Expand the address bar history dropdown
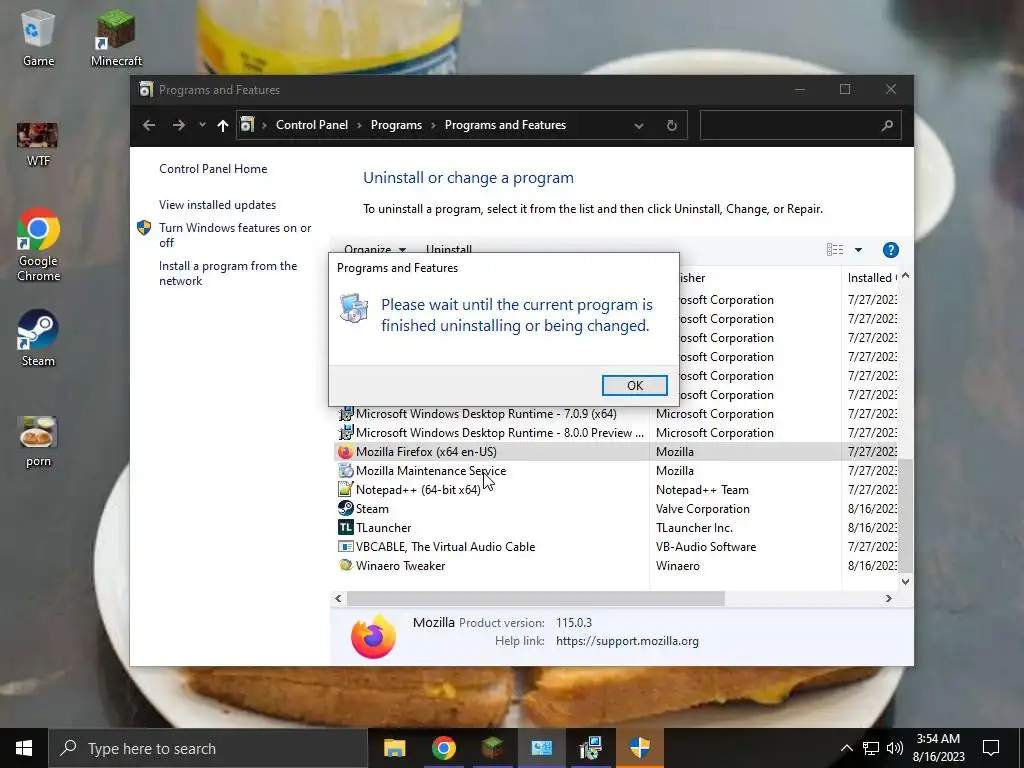Screen dimensions: 1024x768 pos(639,125)
